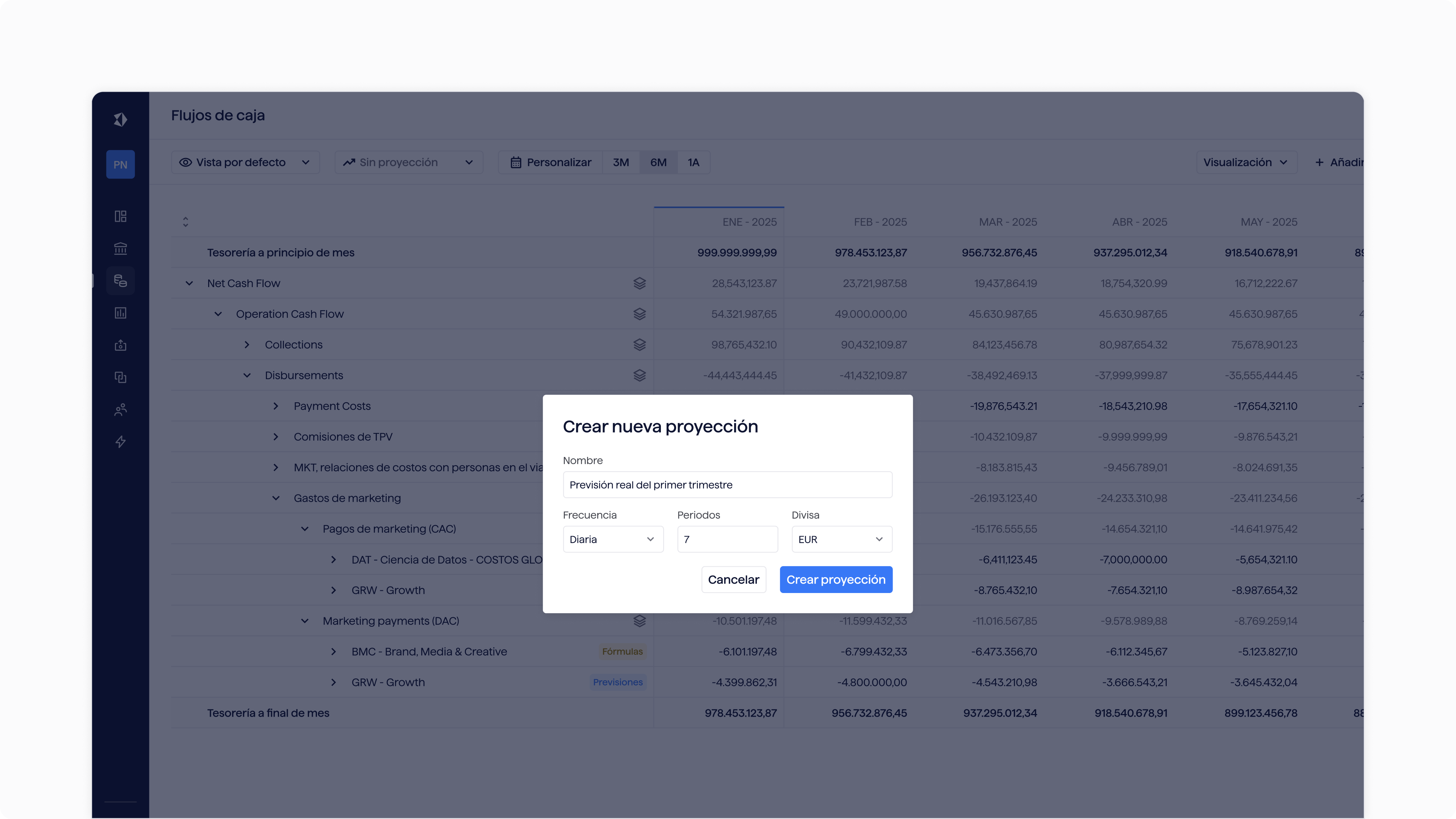Viewport: 1456px width, 819px height.
Task: Collapse the Gastos de marketing row
Action: coord(276,498)
